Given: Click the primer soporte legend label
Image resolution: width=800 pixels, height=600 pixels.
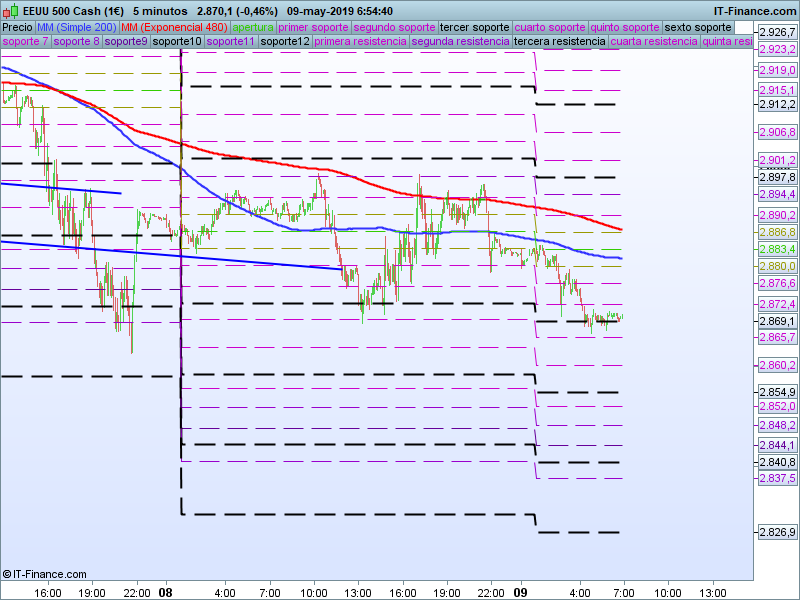Looking at the screenshot, I should click(x=314, y=27).
